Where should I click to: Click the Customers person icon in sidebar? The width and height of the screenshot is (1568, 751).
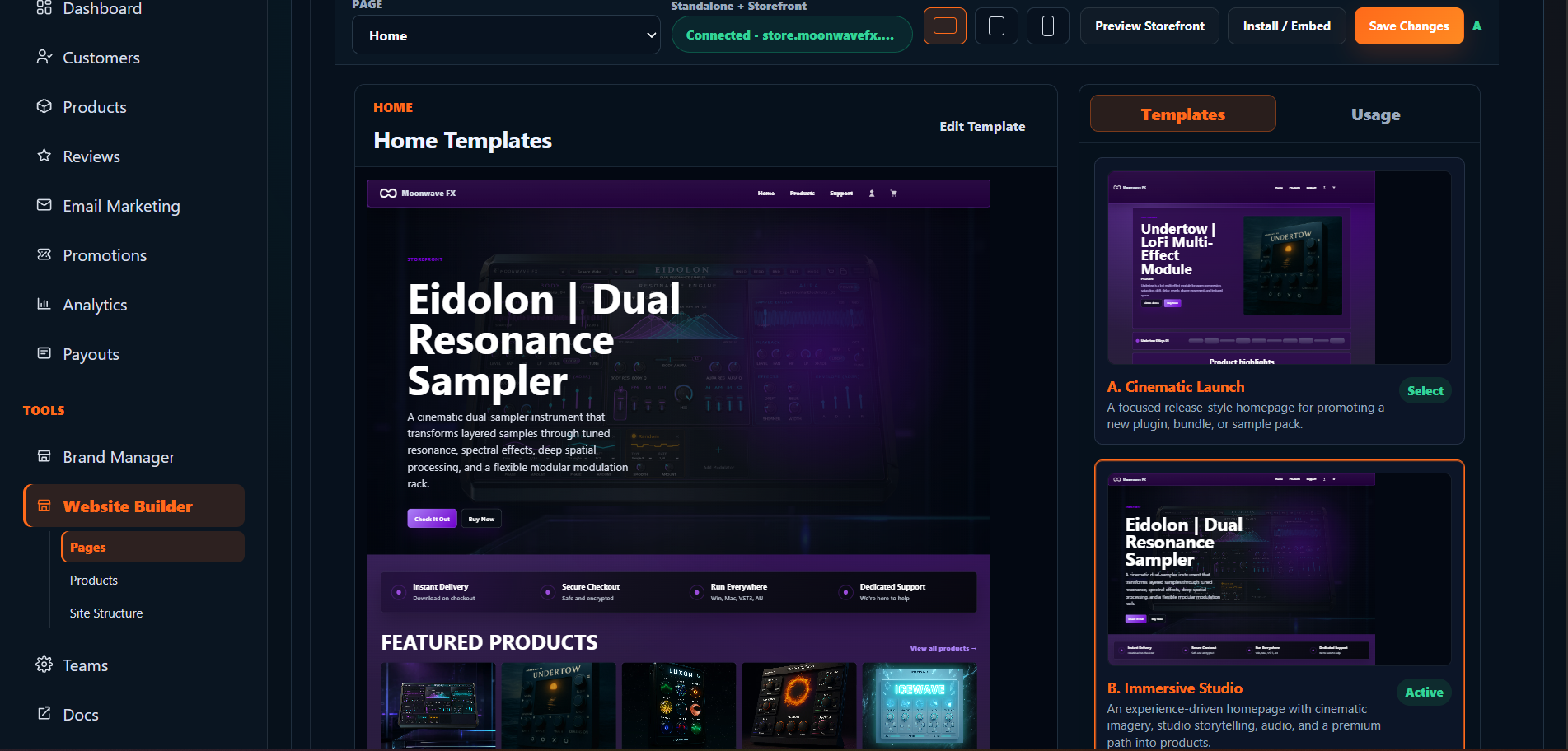pos(44,57)
